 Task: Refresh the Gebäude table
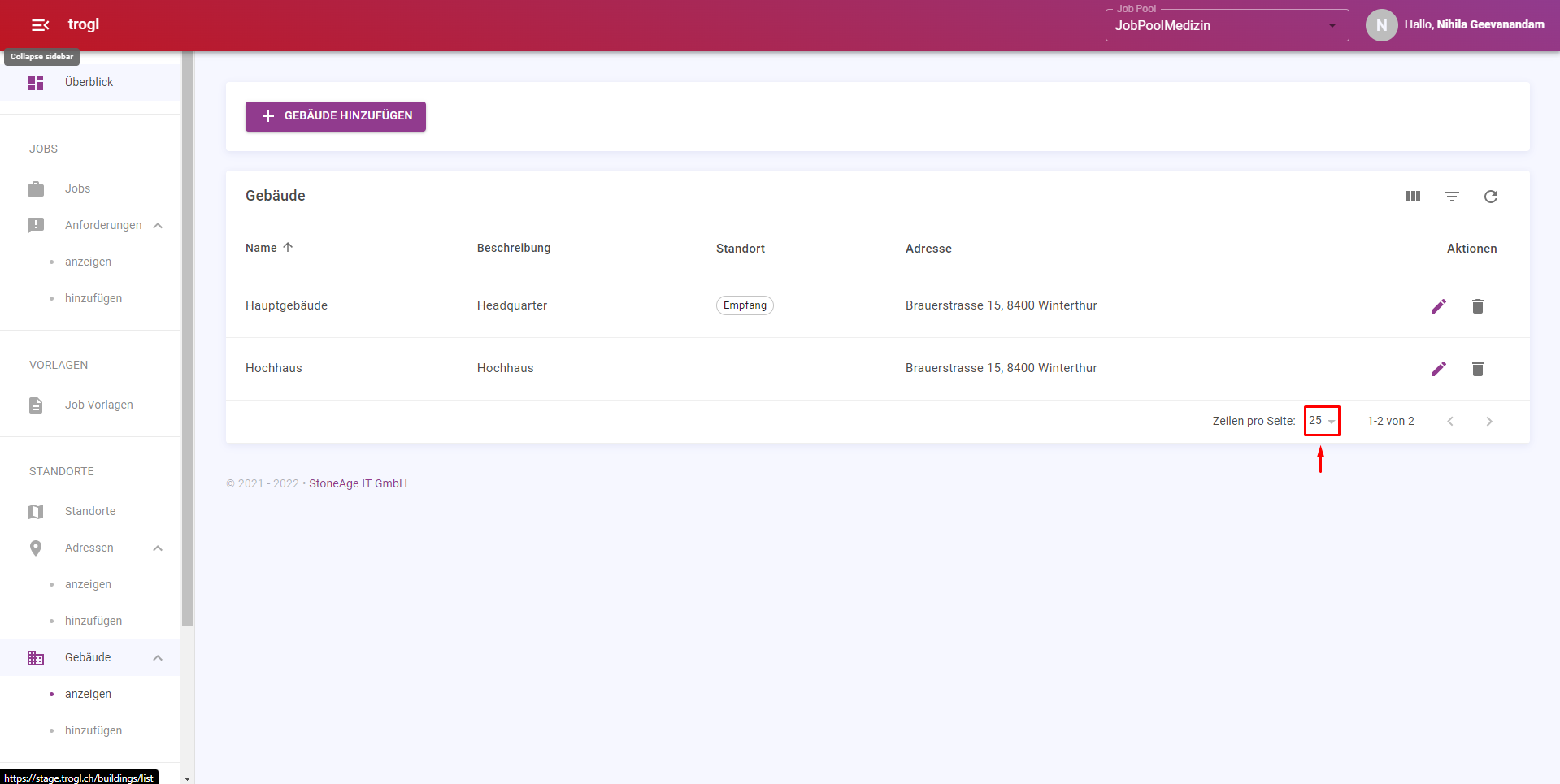click(1491, 197)
